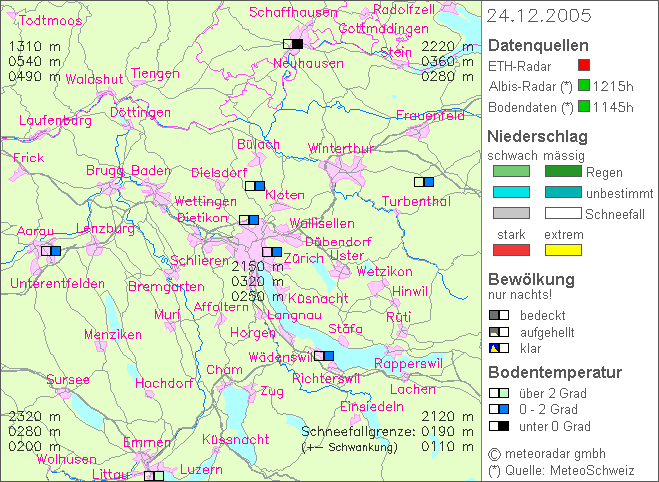Click the Baden town label
Image resolution: width=659 pixels, height=482 pixels.
point(151,170)
